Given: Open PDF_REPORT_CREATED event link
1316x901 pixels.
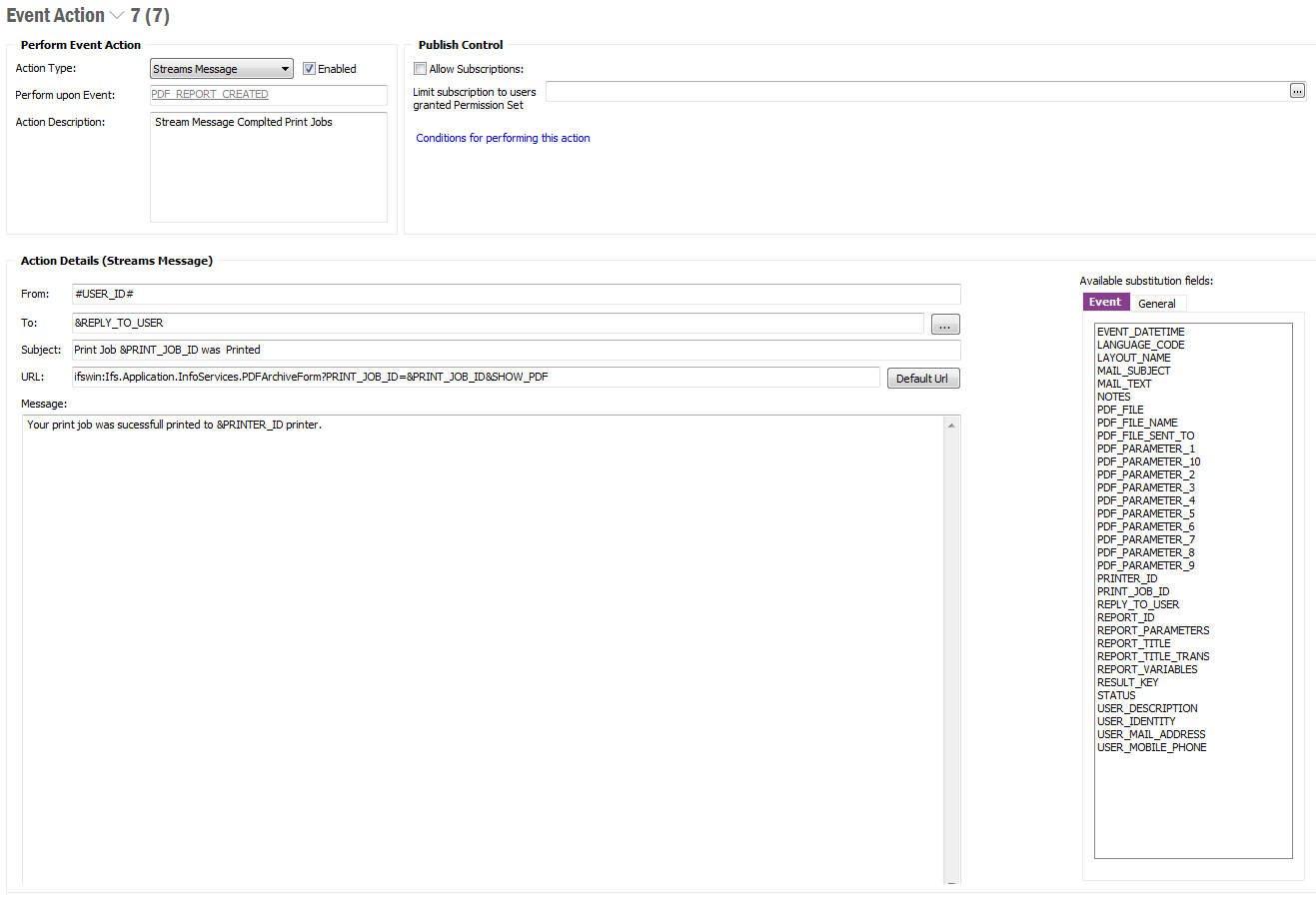Looking at the screenshot, I should pos(210,94).
